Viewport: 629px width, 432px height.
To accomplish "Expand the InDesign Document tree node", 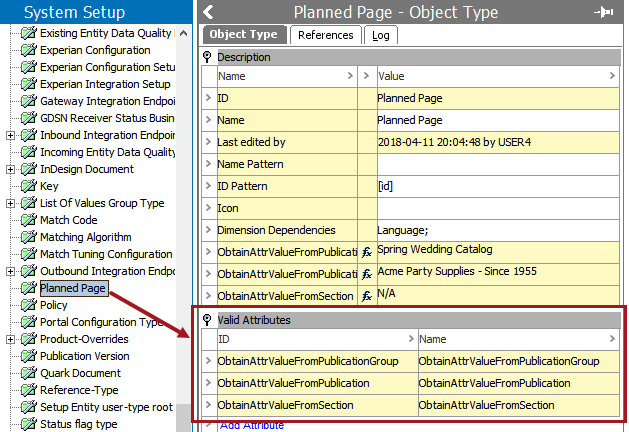I will (10, 170).
